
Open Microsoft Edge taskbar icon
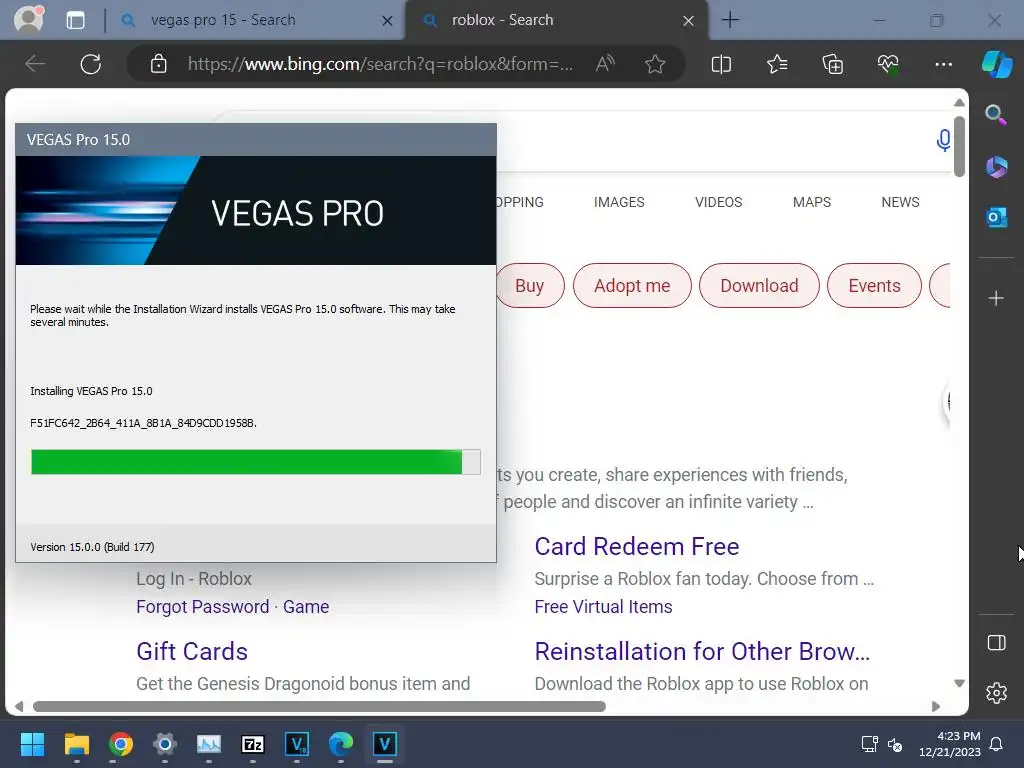click(341, 744)
